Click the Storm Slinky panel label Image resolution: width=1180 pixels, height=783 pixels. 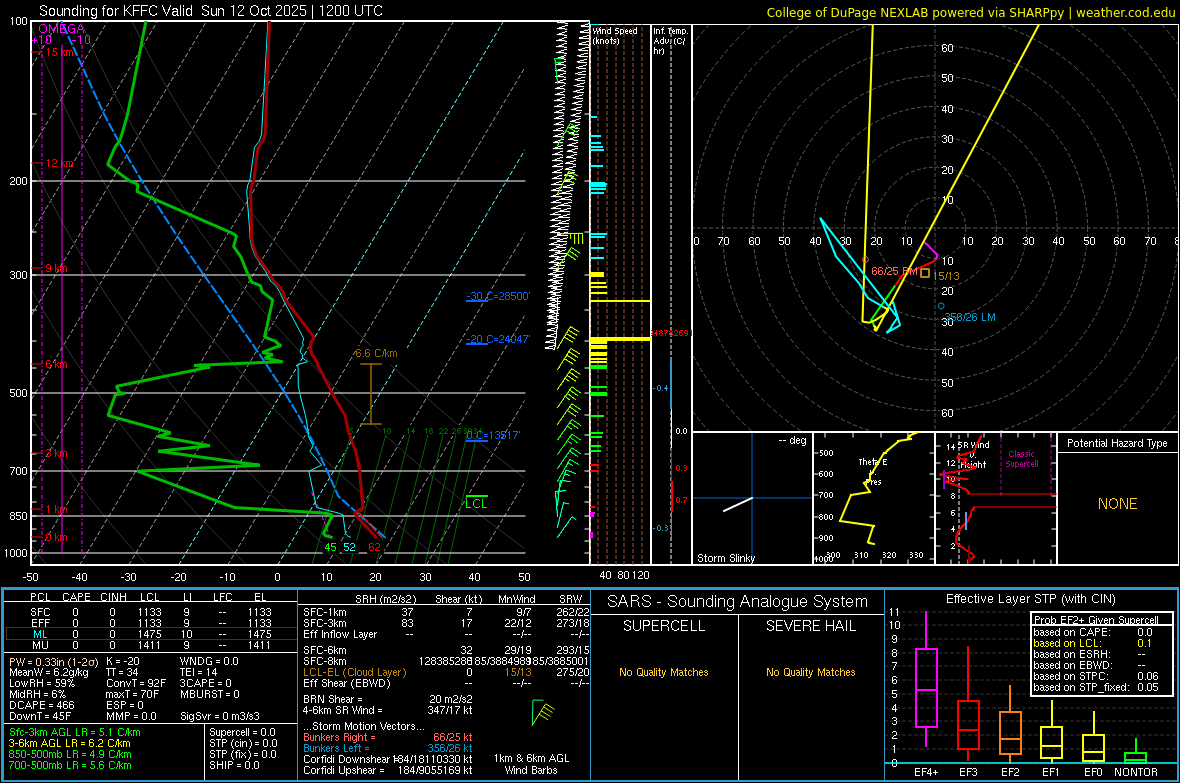click(x=726, y=558)
